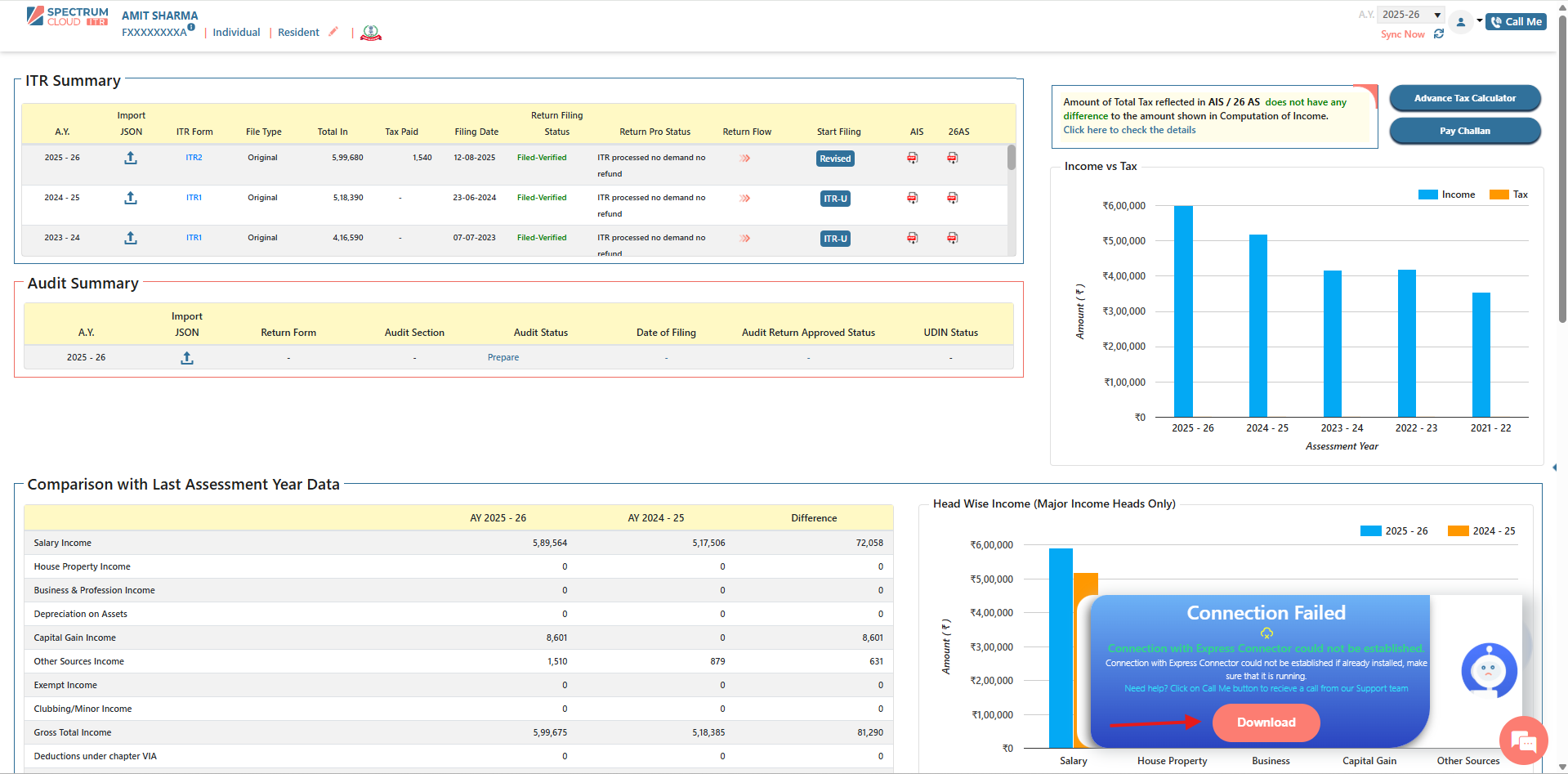This screenshot has height=774, width=1568.
Task: Click Return Flow arrows for 2023-24 row
Action: [x=745, y=239]
